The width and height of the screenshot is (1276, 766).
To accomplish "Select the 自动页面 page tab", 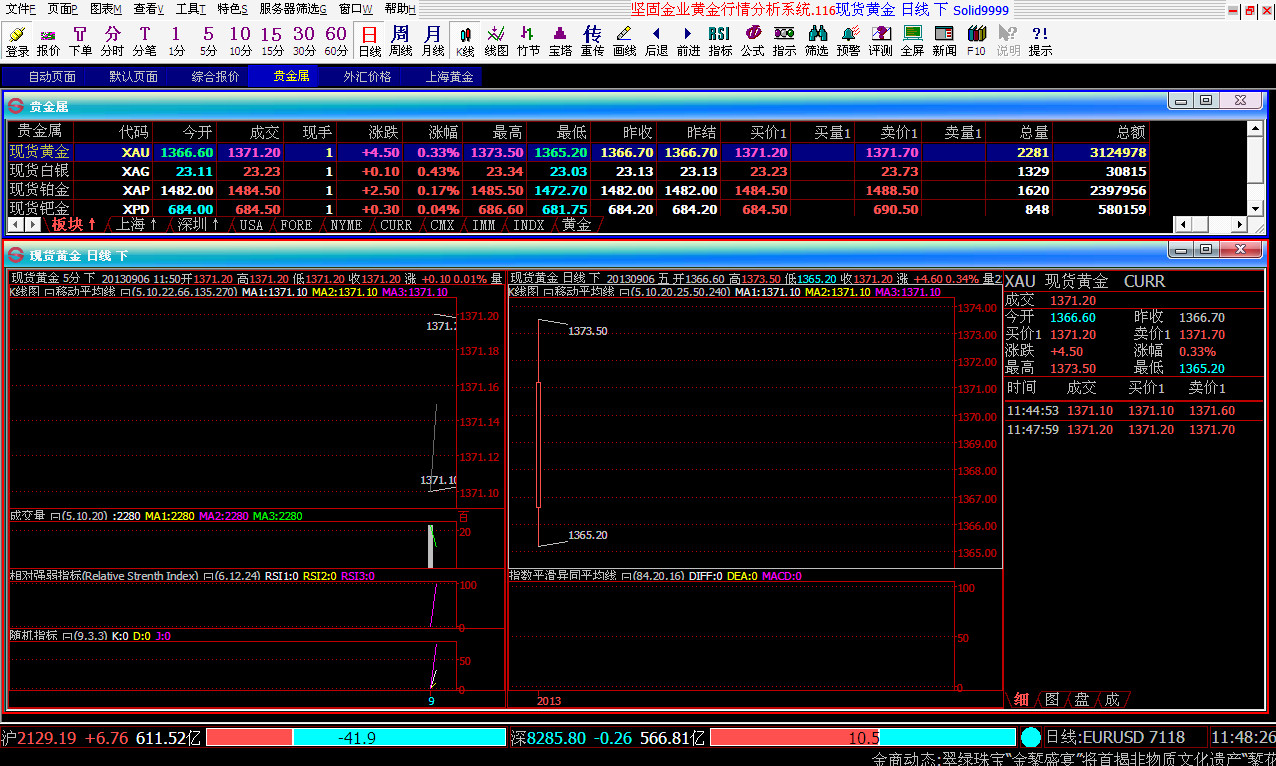I will (x=52, y=76).
